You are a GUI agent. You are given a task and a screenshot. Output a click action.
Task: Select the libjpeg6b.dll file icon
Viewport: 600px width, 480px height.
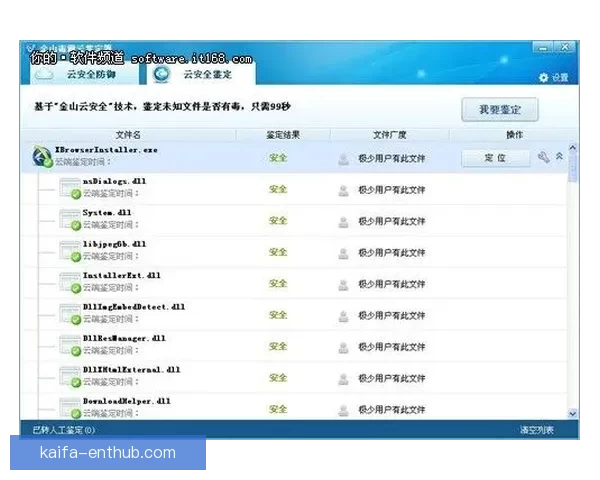coord(70,251)
